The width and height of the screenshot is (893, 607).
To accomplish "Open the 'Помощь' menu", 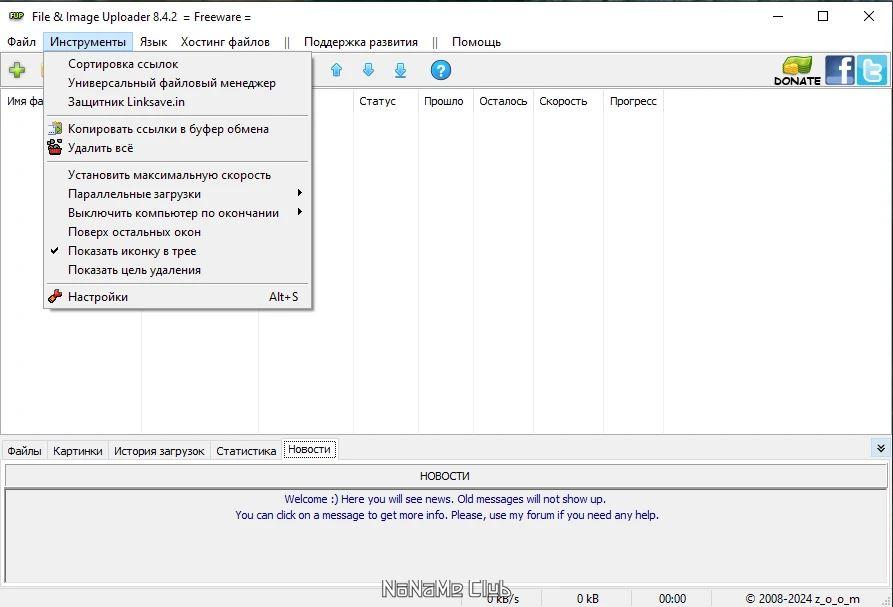I will click(x=476, y=42).
